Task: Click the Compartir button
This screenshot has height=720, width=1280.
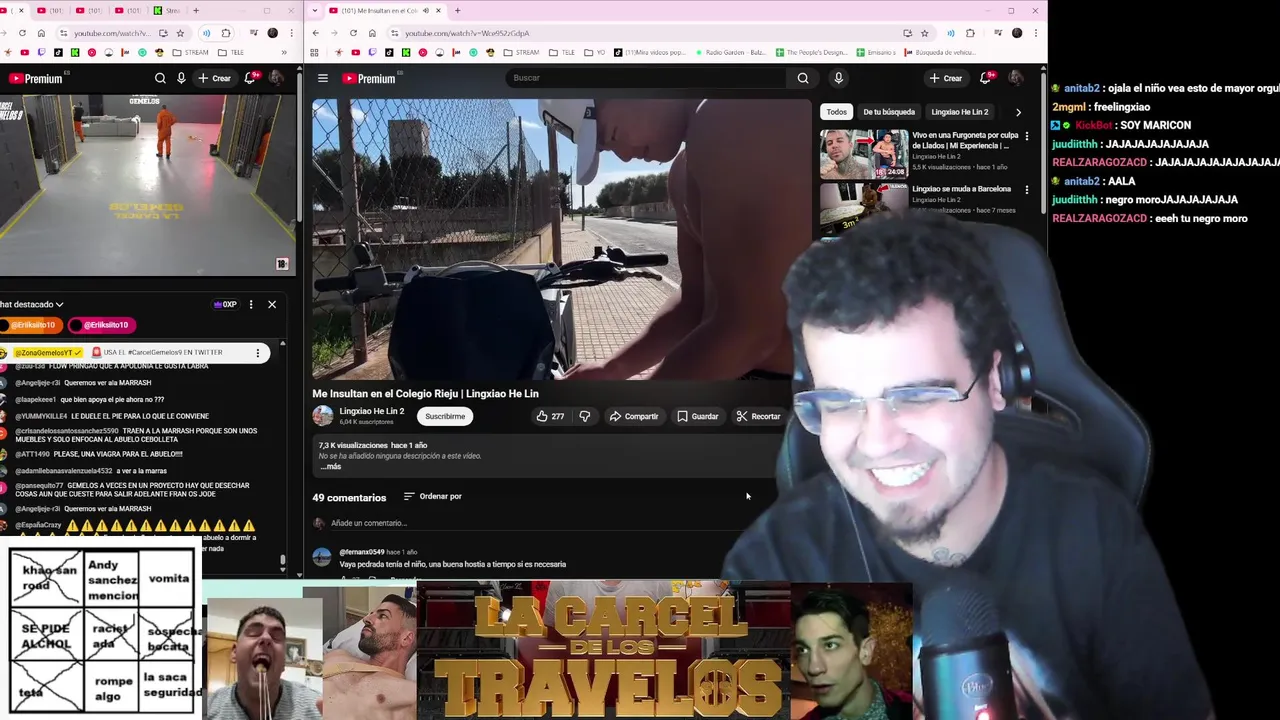Action: click(x=634, y=416)
